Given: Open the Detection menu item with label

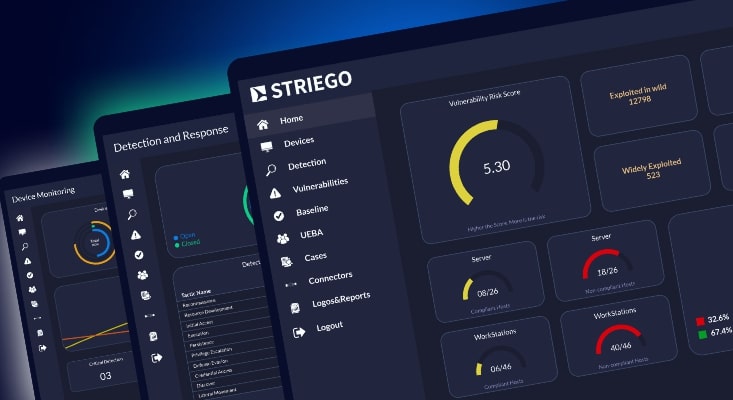Looking at the screenshot, I should 307,164.
